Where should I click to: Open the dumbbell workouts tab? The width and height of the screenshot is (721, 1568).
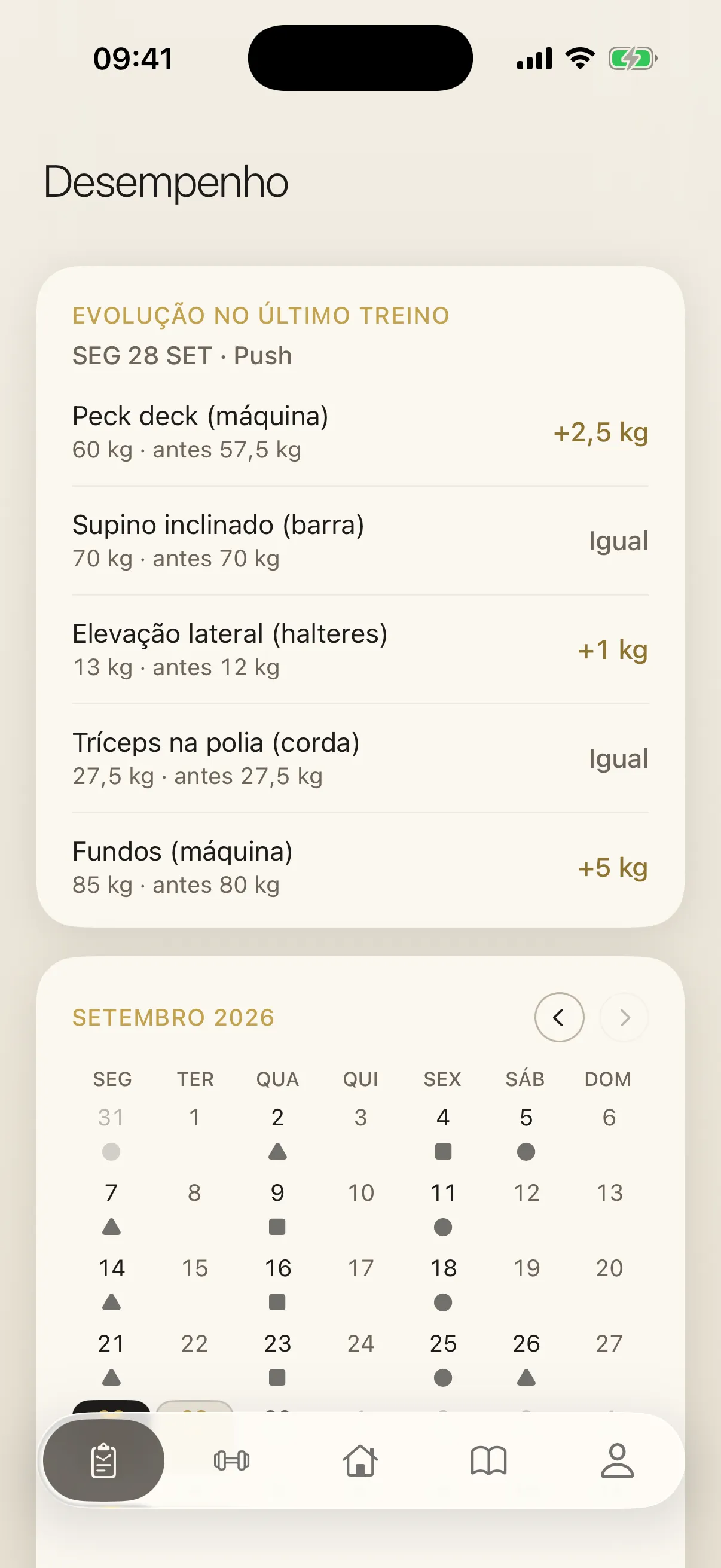pos(232,1460)
